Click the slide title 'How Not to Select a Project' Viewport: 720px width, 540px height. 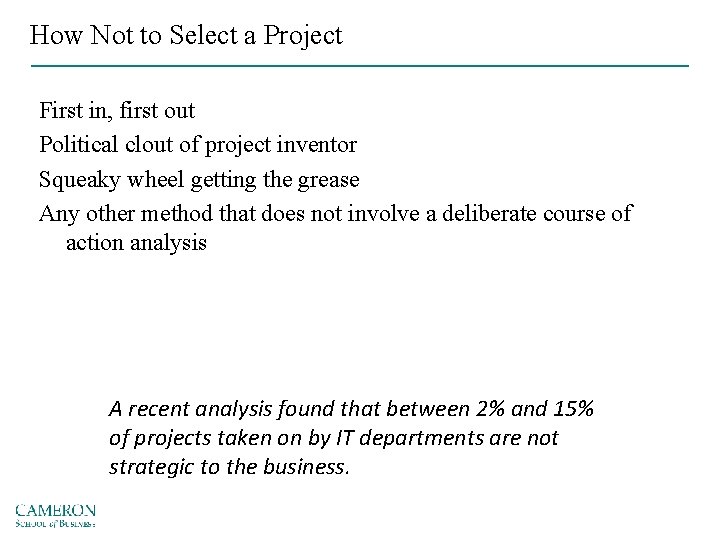(x=186, y=36)
